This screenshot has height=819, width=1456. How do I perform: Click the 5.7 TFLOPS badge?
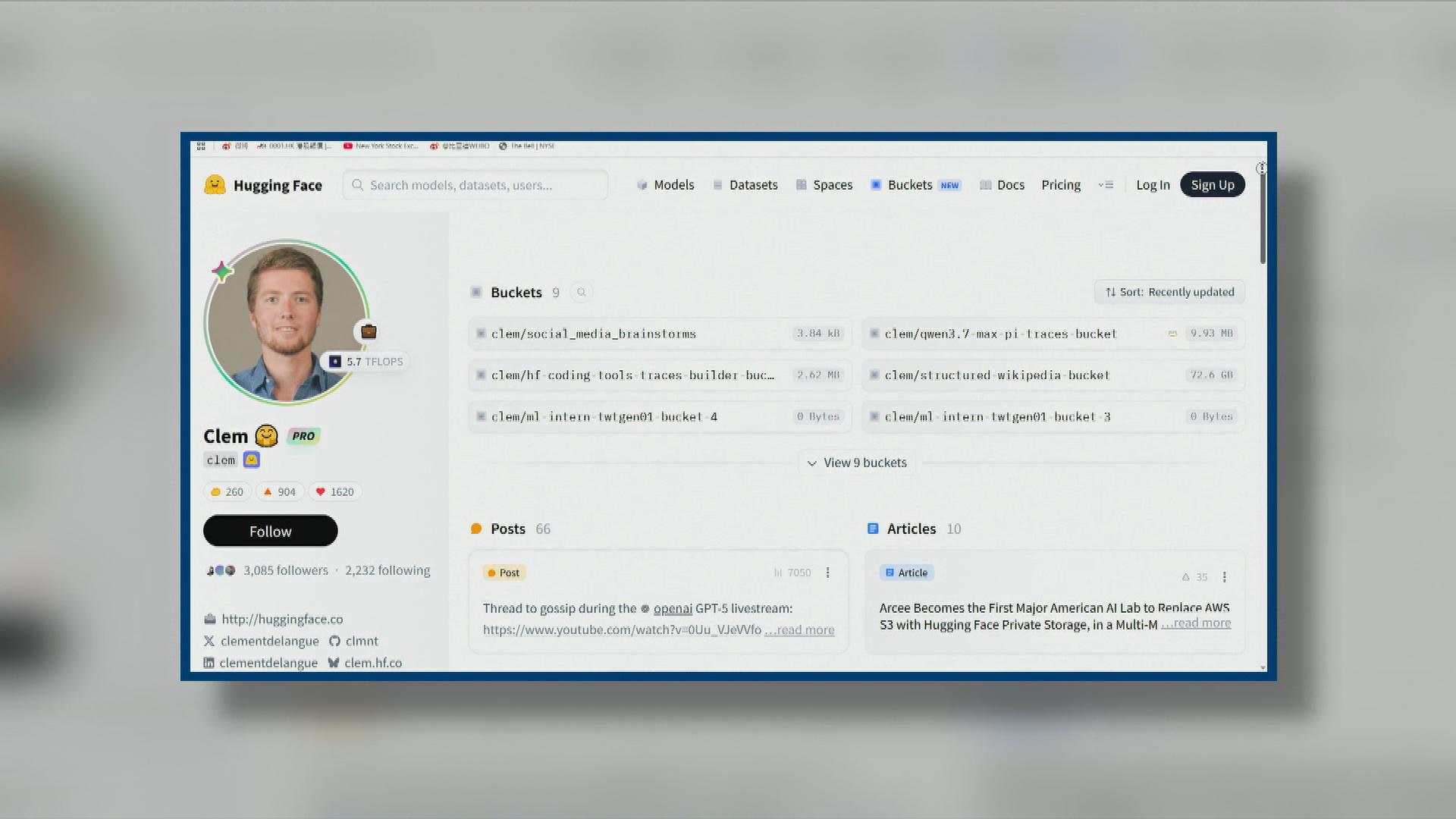pyautogui.click(x=366, y=362)
